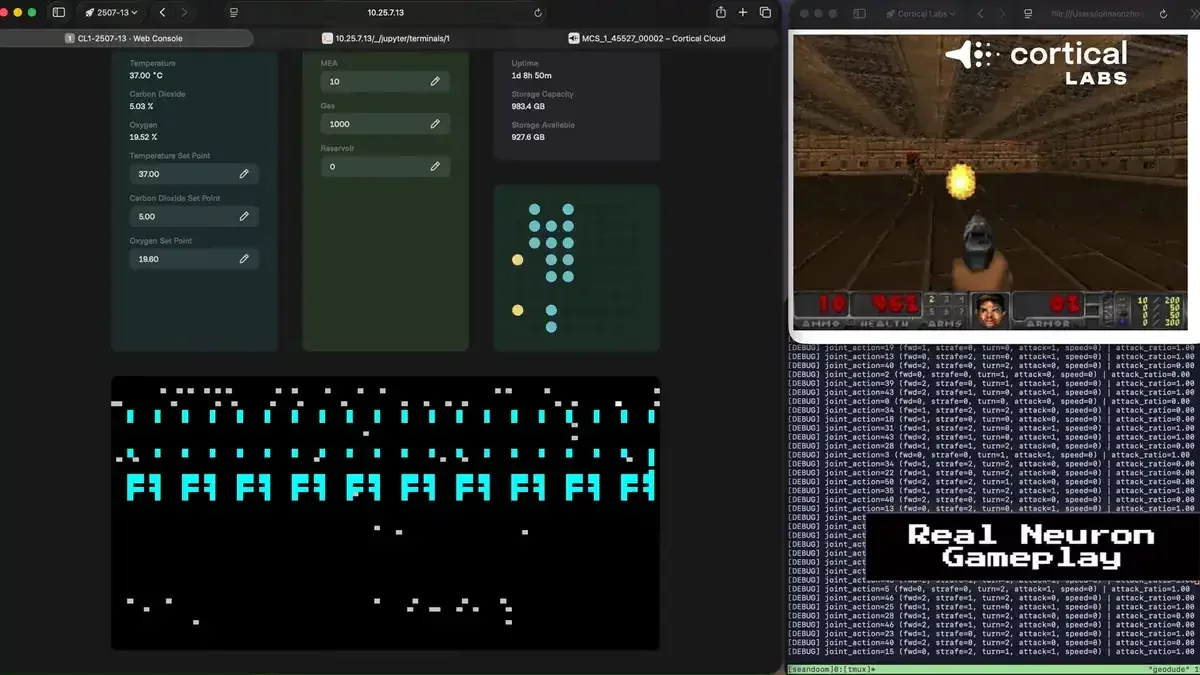Viewport: 1200px width, 675px height.
Task: Edit the Gas value of 1000
Action: pyautogui.click(x=434, y=123)
